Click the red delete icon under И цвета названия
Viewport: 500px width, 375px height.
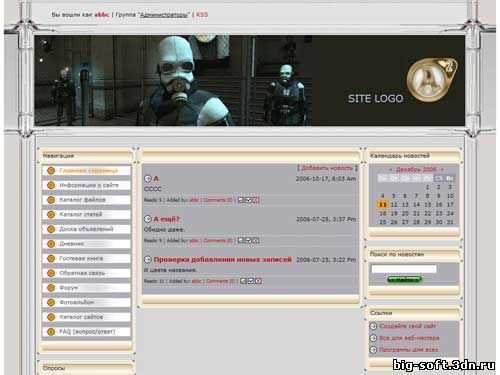(x=258, y=281)
